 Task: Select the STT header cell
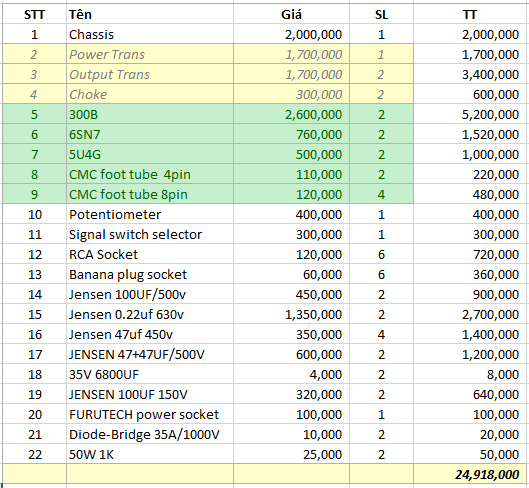click(34, 14)
